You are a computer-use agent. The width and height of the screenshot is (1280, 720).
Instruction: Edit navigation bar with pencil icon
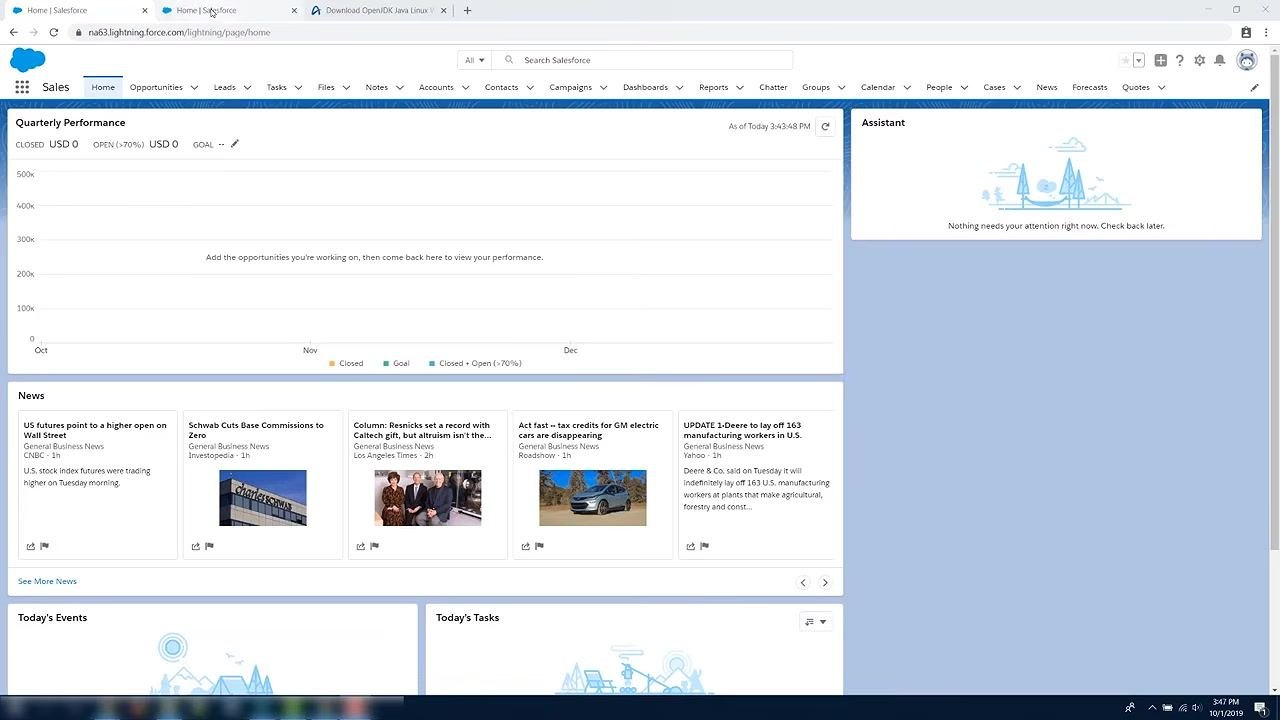tap(1255, 87)
